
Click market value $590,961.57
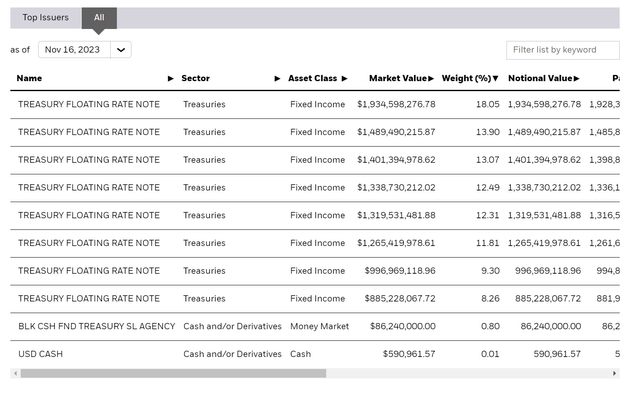pos(409,354)
